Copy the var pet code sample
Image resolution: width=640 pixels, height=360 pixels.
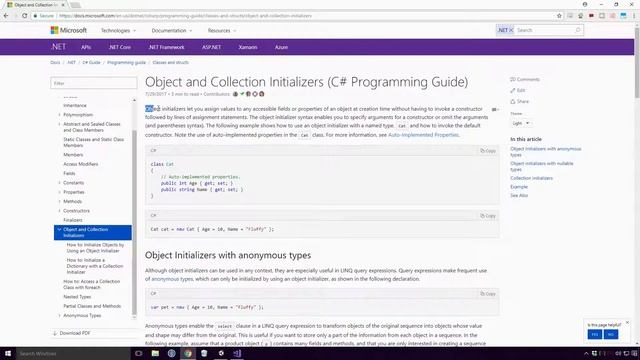pyautogui.click(x=488, y=293)
